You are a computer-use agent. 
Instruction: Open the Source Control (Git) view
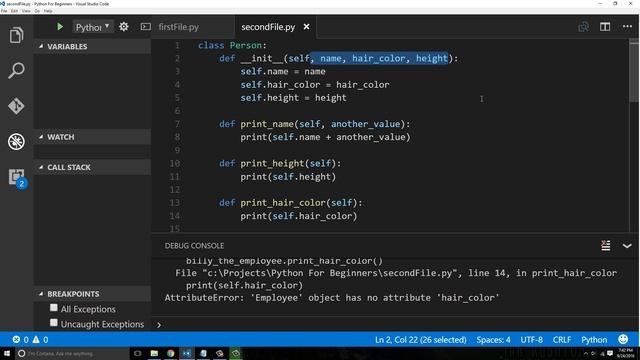(16, 106)
